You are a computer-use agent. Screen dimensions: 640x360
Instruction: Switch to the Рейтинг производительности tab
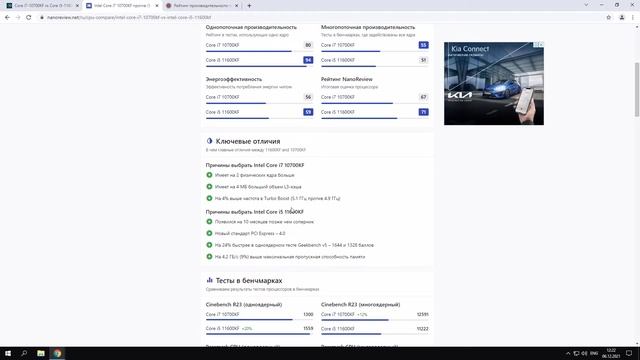coord(201,6)
